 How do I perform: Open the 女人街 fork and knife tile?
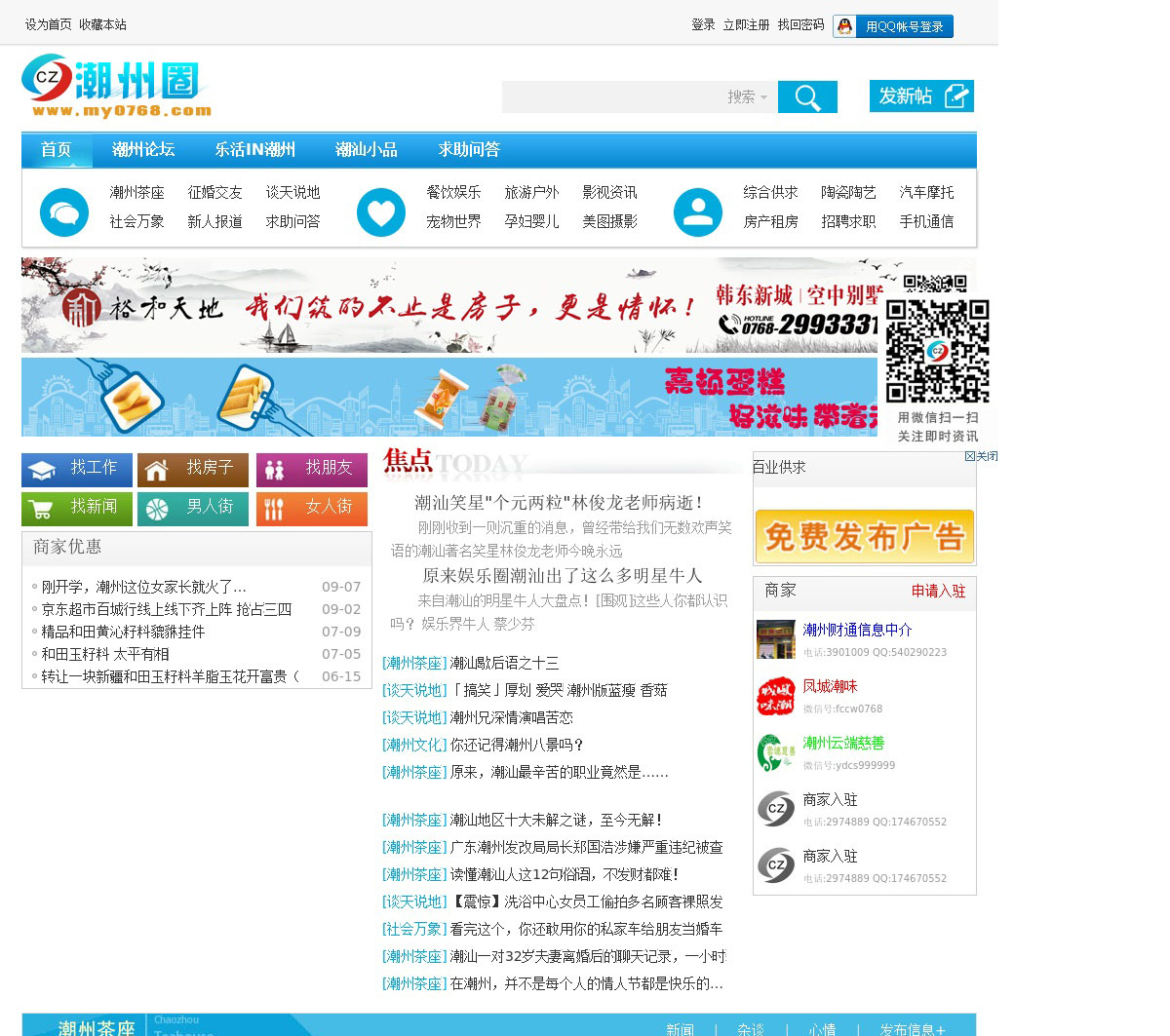pos(312,509)
